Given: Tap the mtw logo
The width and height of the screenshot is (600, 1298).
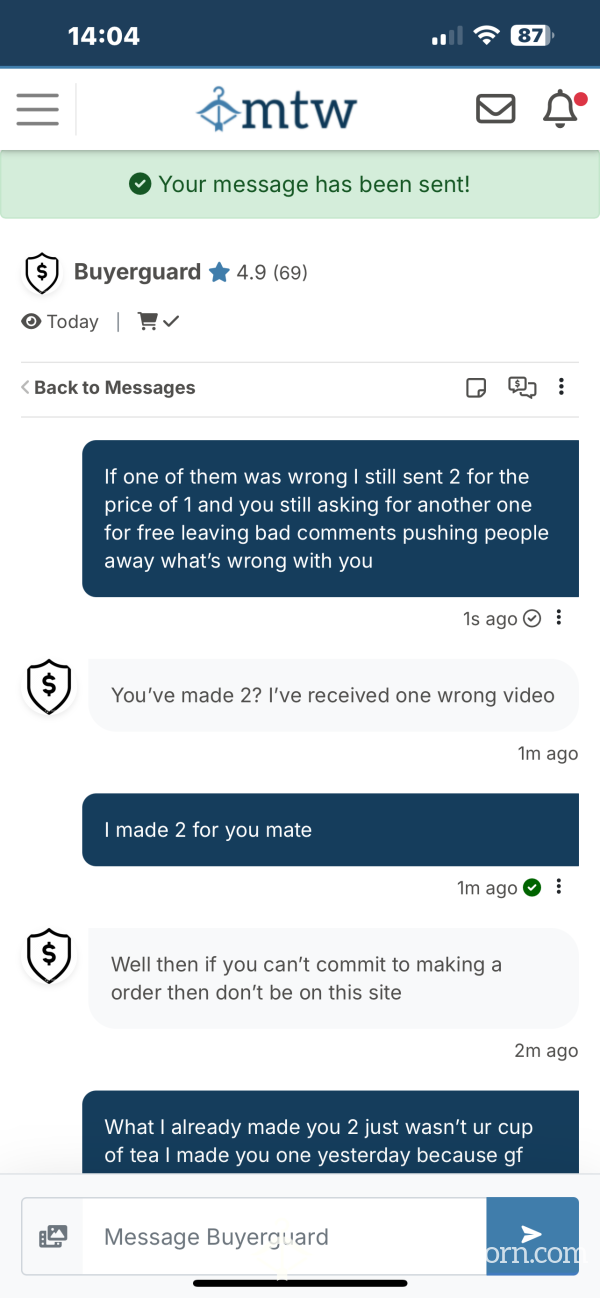Looking at the screenshot, I should (277, 109).
